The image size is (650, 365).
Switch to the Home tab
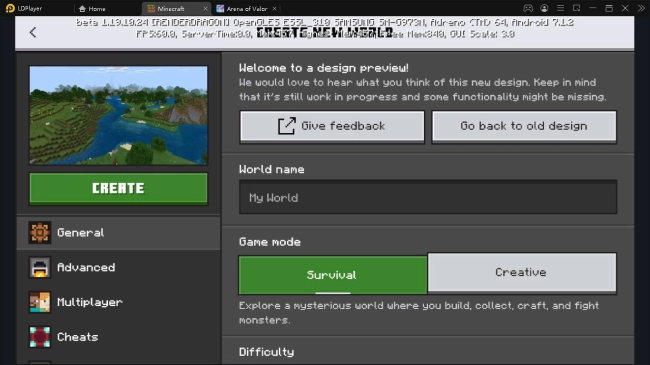(92, 9)
